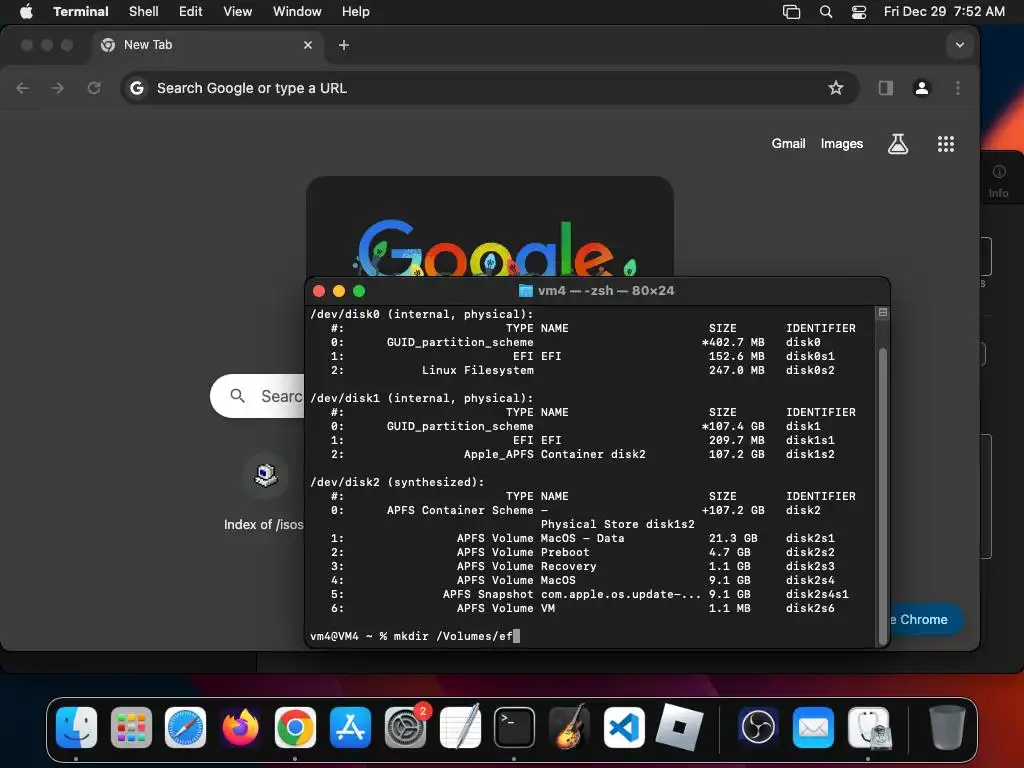Open the Apple menu
This screenshot has height=768, width=1024.
click(26, 11)
